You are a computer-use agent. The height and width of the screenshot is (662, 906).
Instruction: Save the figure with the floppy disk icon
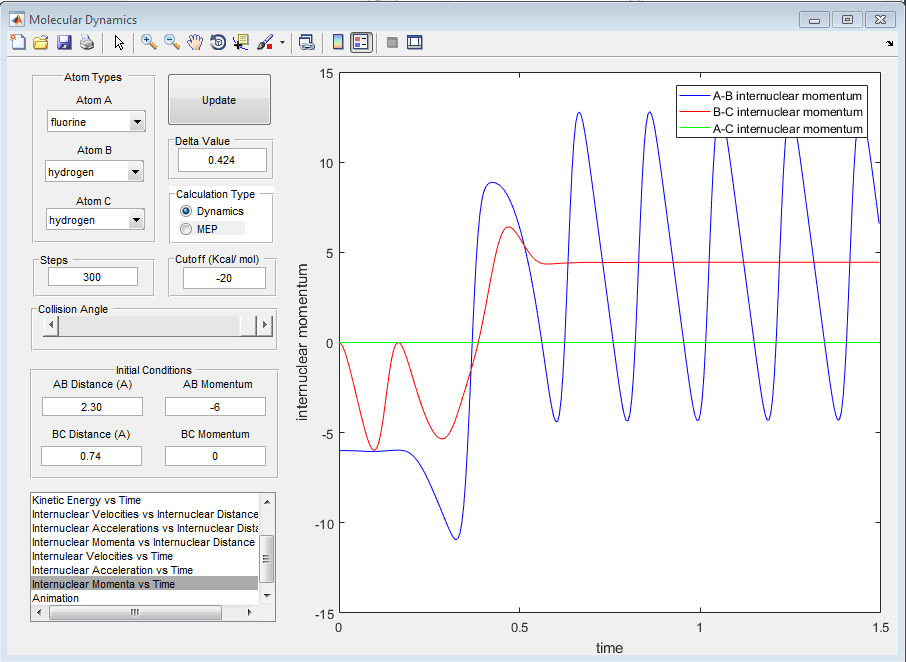[x=64, y=42]
